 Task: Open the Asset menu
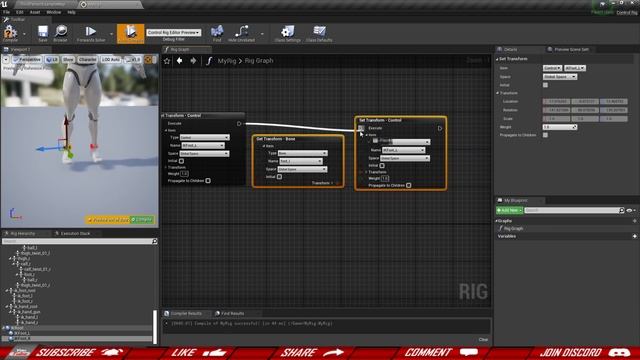(35, 12)
